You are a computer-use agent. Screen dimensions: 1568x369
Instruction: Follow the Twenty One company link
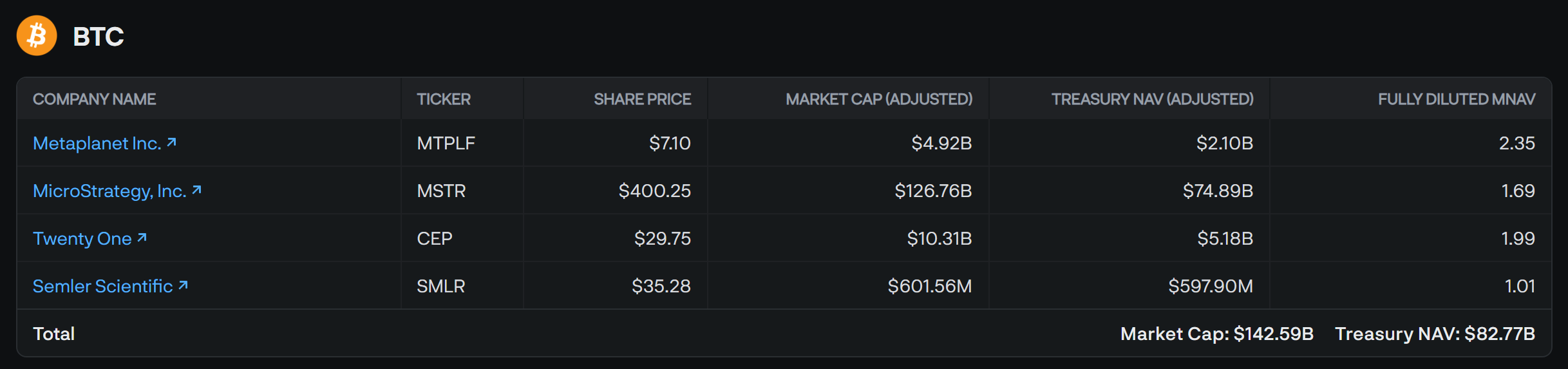coord(82,238)
